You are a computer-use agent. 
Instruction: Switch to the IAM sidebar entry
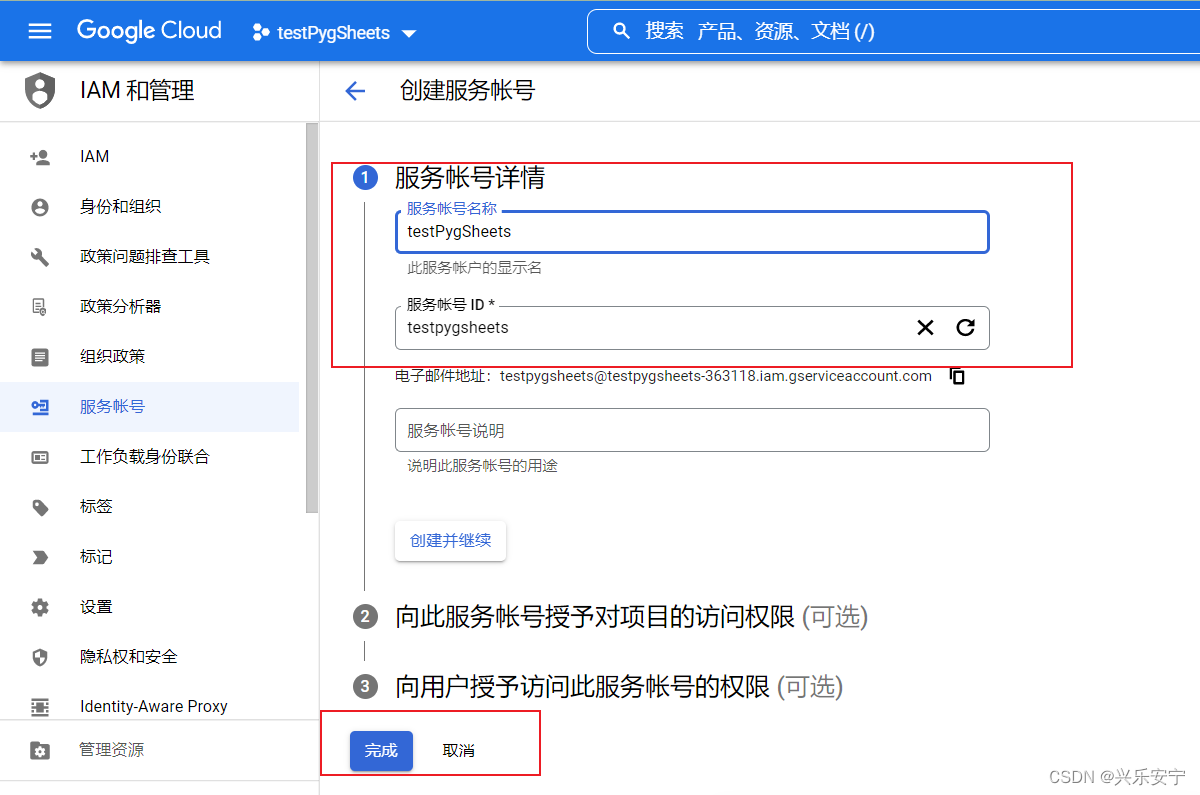click(x=94, y=156)
